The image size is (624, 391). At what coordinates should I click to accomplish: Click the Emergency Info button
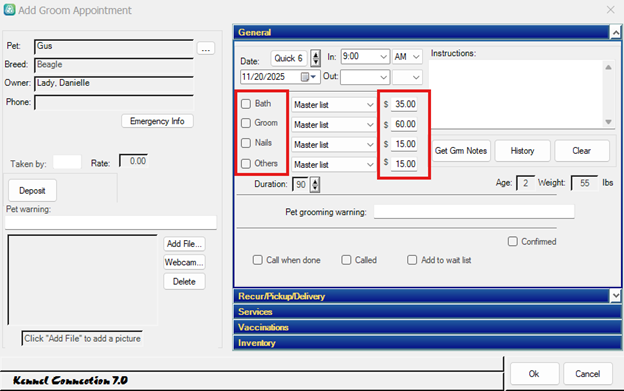coord(157,121)
